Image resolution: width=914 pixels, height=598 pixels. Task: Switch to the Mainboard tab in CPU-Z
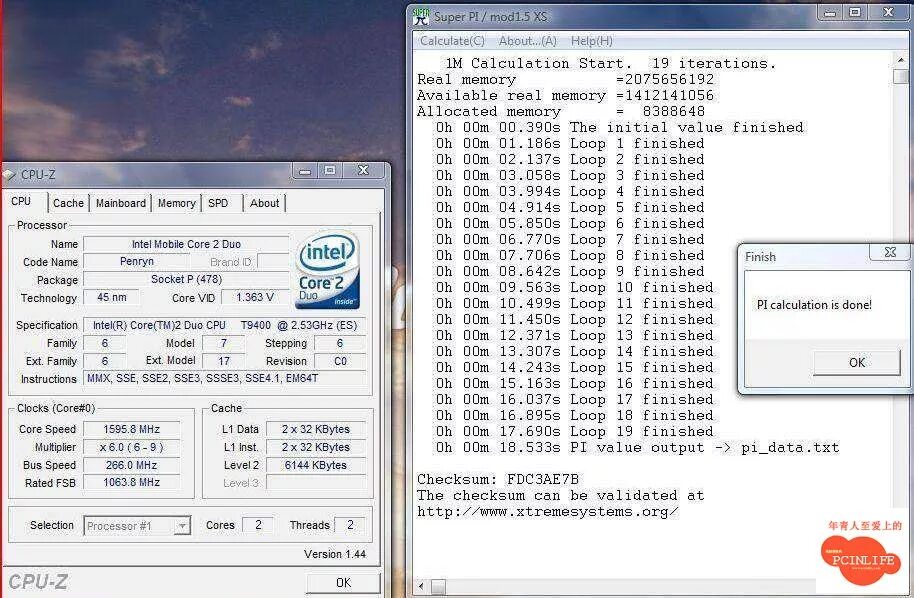click(x=121, y=203)
